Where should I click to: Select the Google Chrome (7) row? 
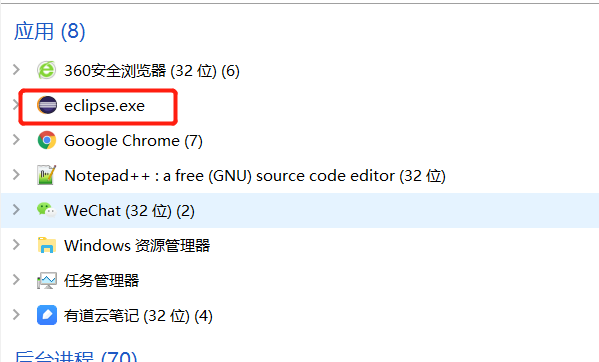pos(300,141)
